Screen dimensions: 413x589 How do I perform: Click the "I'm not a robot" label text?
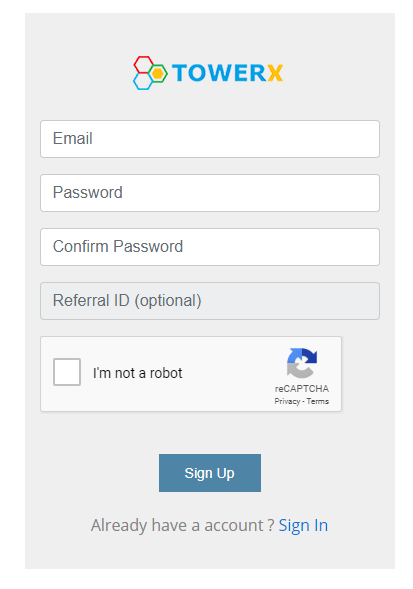[138, 373]
